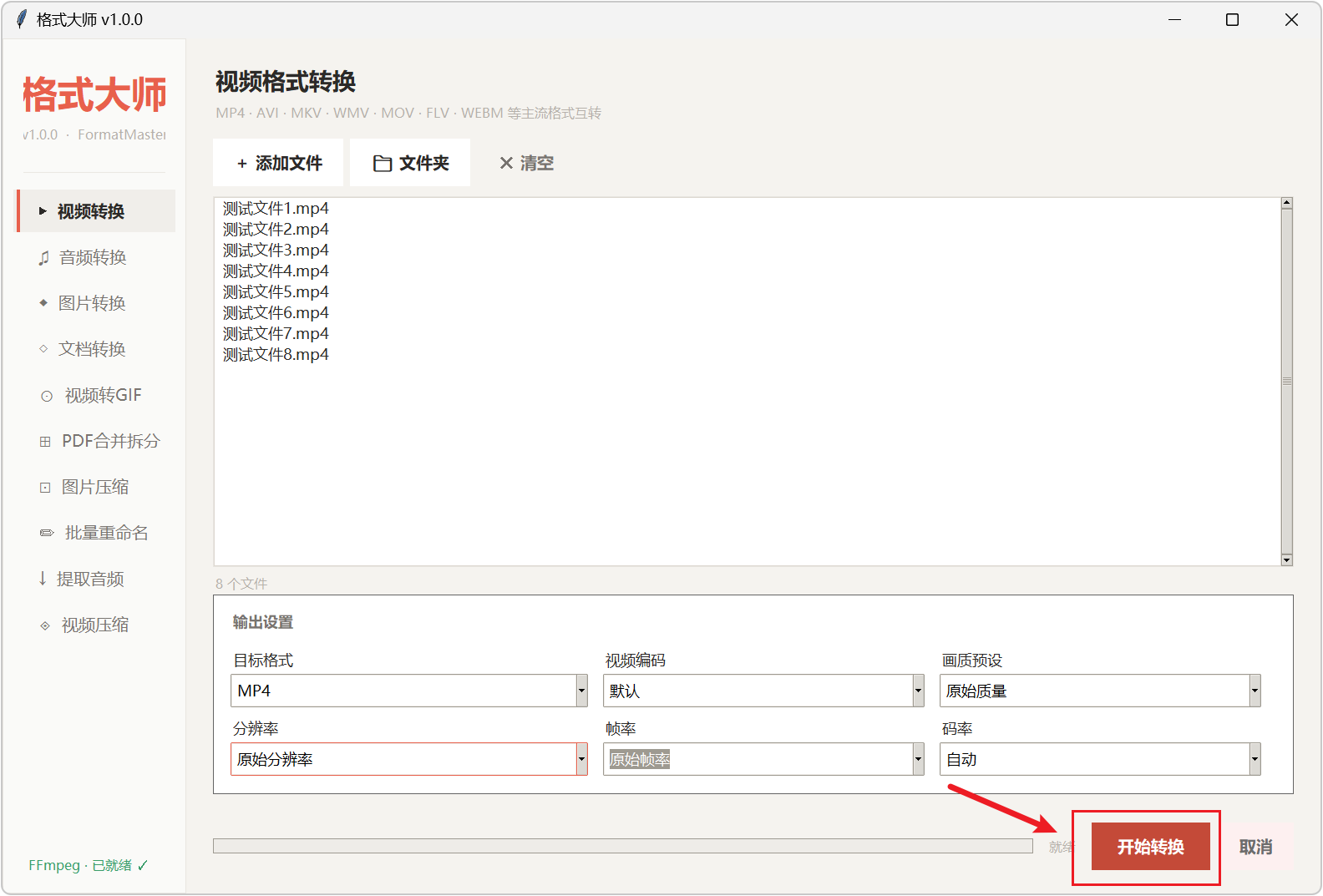The width and height of the screenshot is (1323, 896).
Task: Select 测试文件4.mp4 in file list
Action: 276,271
